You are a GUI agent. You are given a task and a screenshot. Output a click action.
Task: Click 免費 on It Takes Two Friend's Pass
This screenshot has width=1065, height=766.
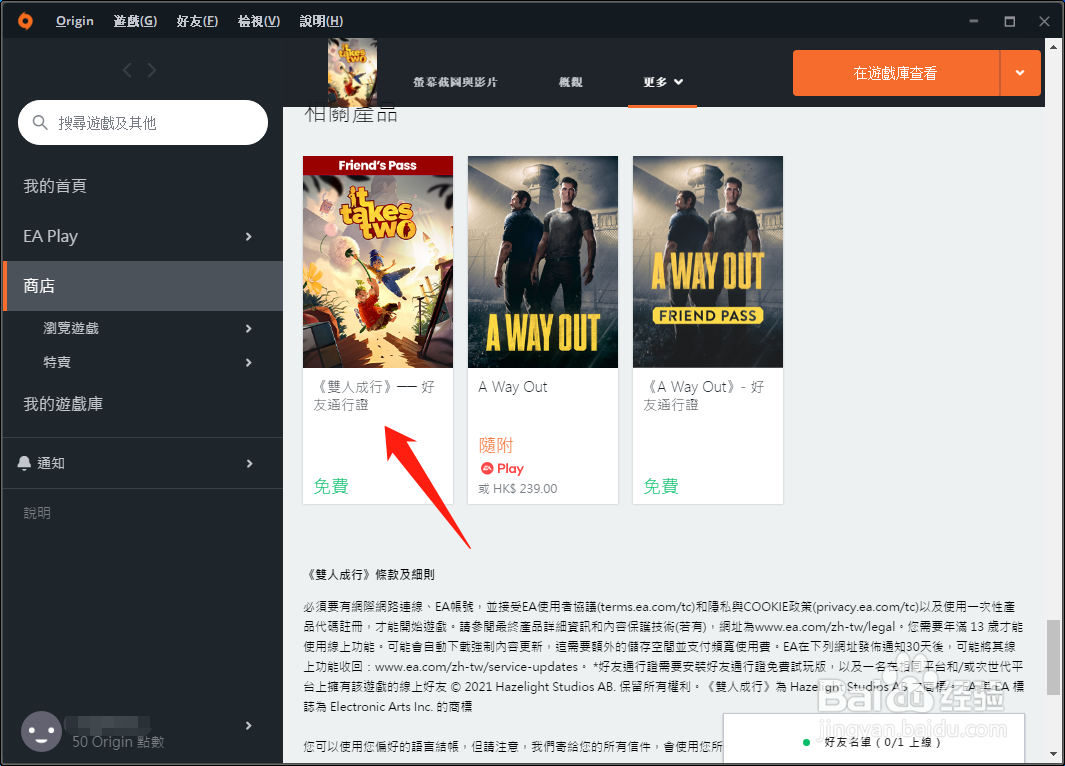pyautogui.click(x=331, y=486)
